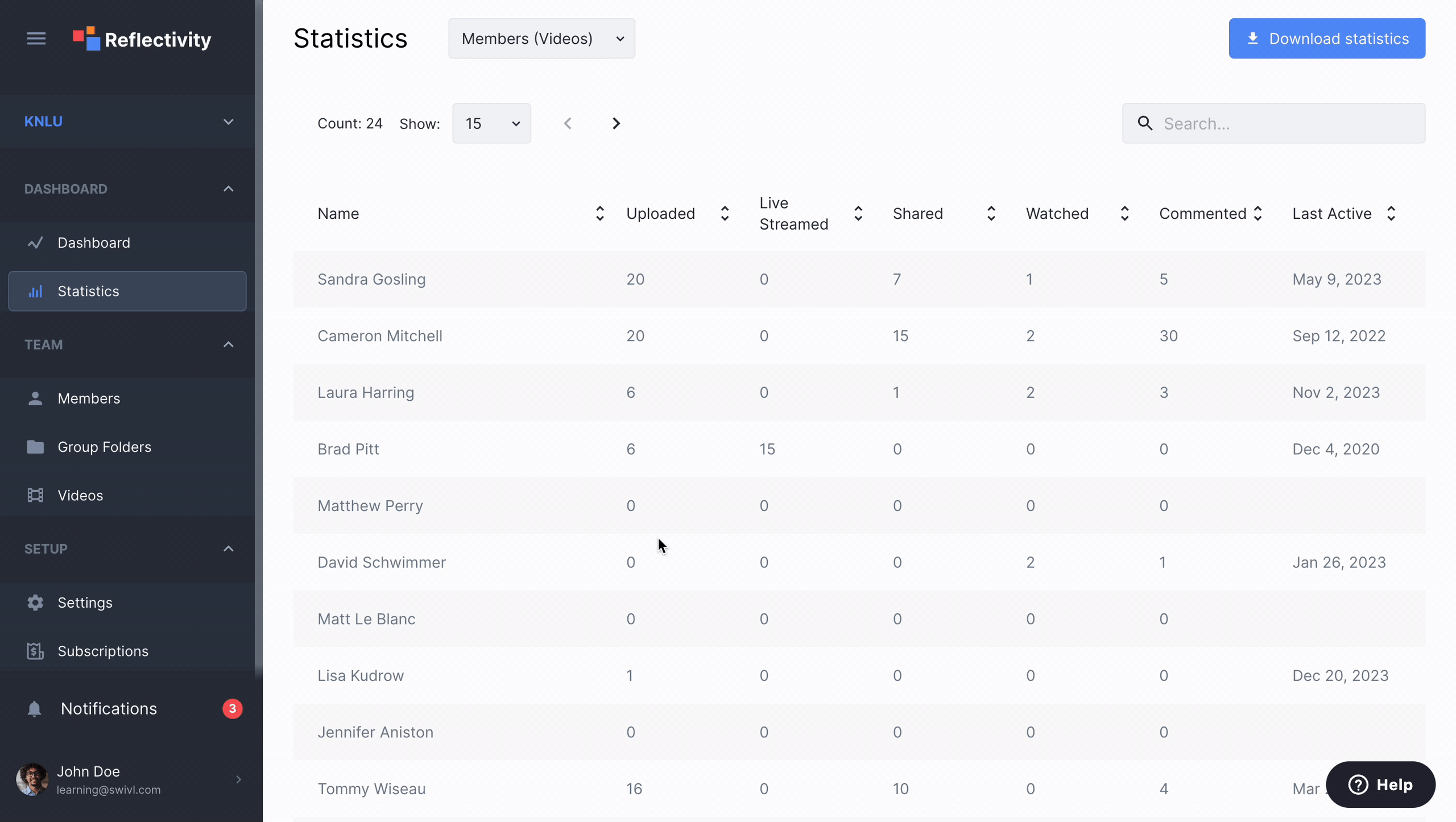Viewport: 1456px width, 822px height.
Task: Click the Group Folders sidebar icon
Action: pos(33,446)
